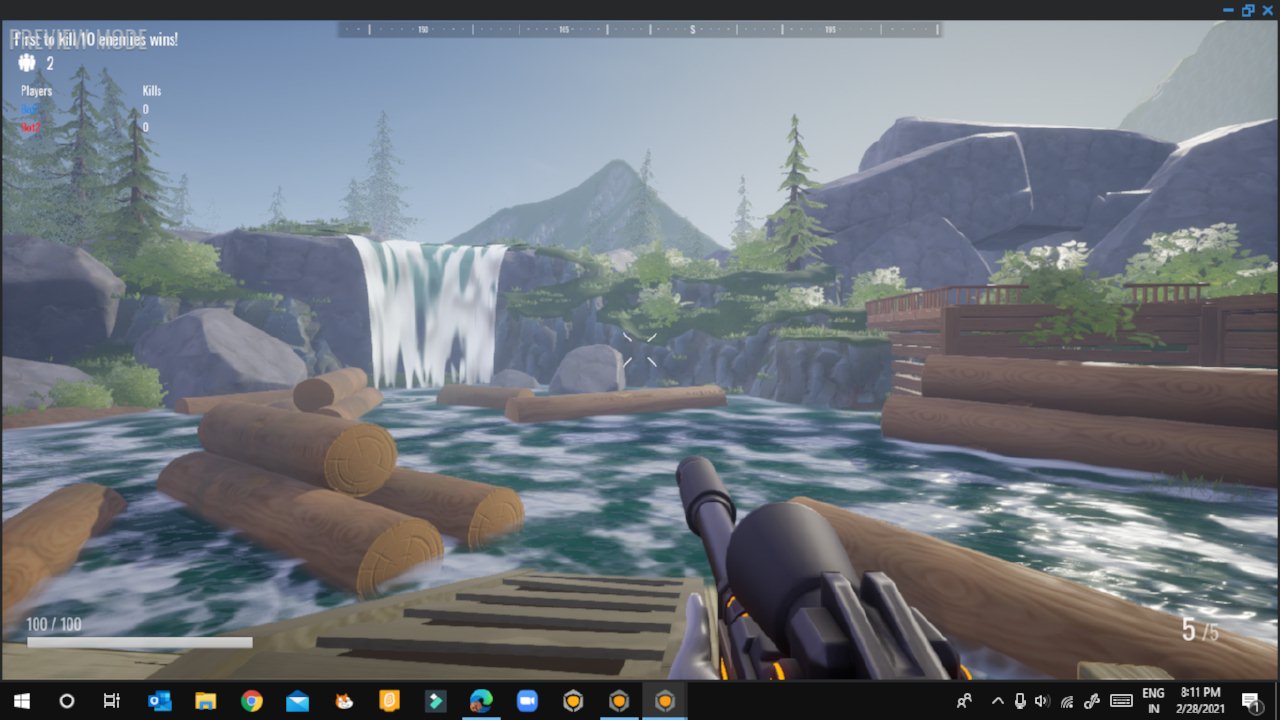The image size is (1280, 720).
Task: Open the ENG IN language switcher
Action: coord(1152,700)
